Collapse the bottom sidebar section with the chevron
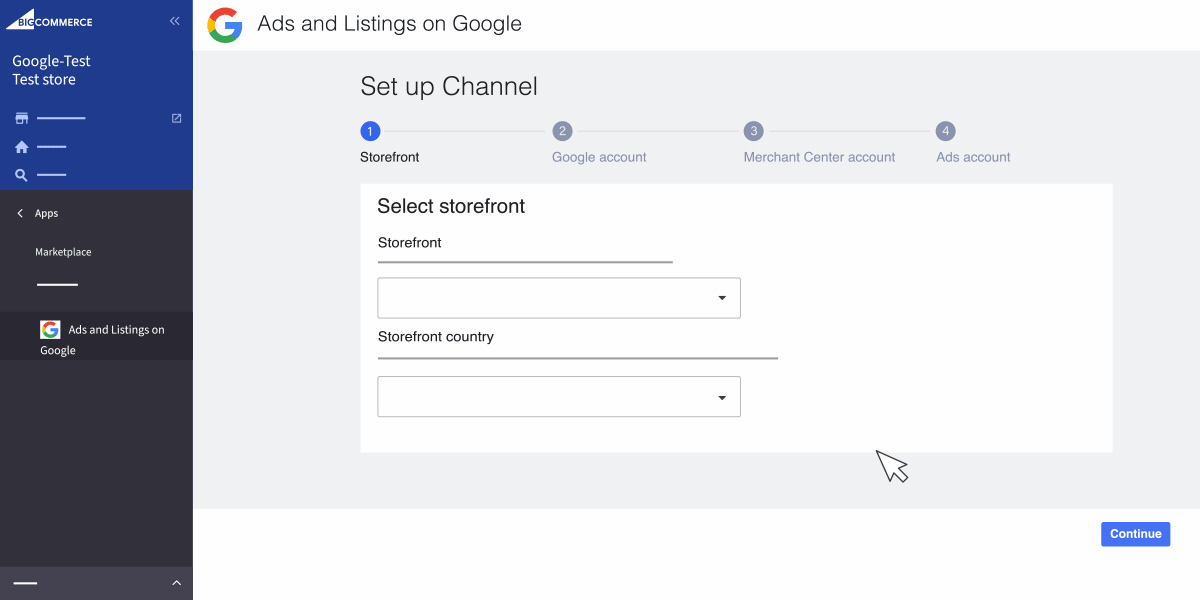The width and height of the screenshot is (1200, 600). tap(176, 583)
